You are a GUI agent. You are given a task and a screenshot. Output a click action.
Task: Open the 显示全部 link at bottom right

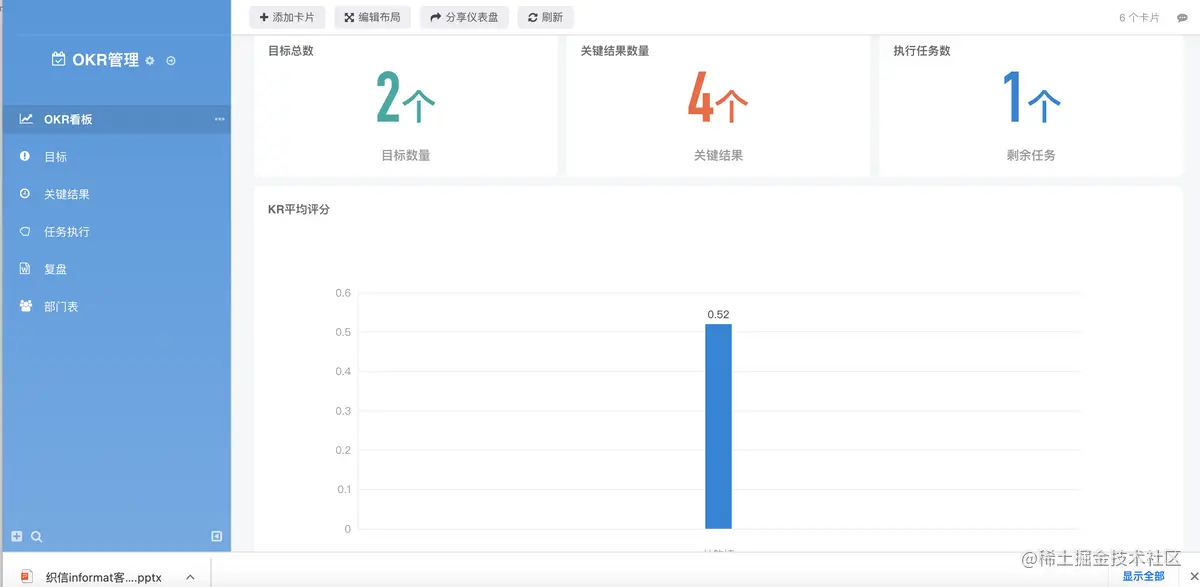1143,575
